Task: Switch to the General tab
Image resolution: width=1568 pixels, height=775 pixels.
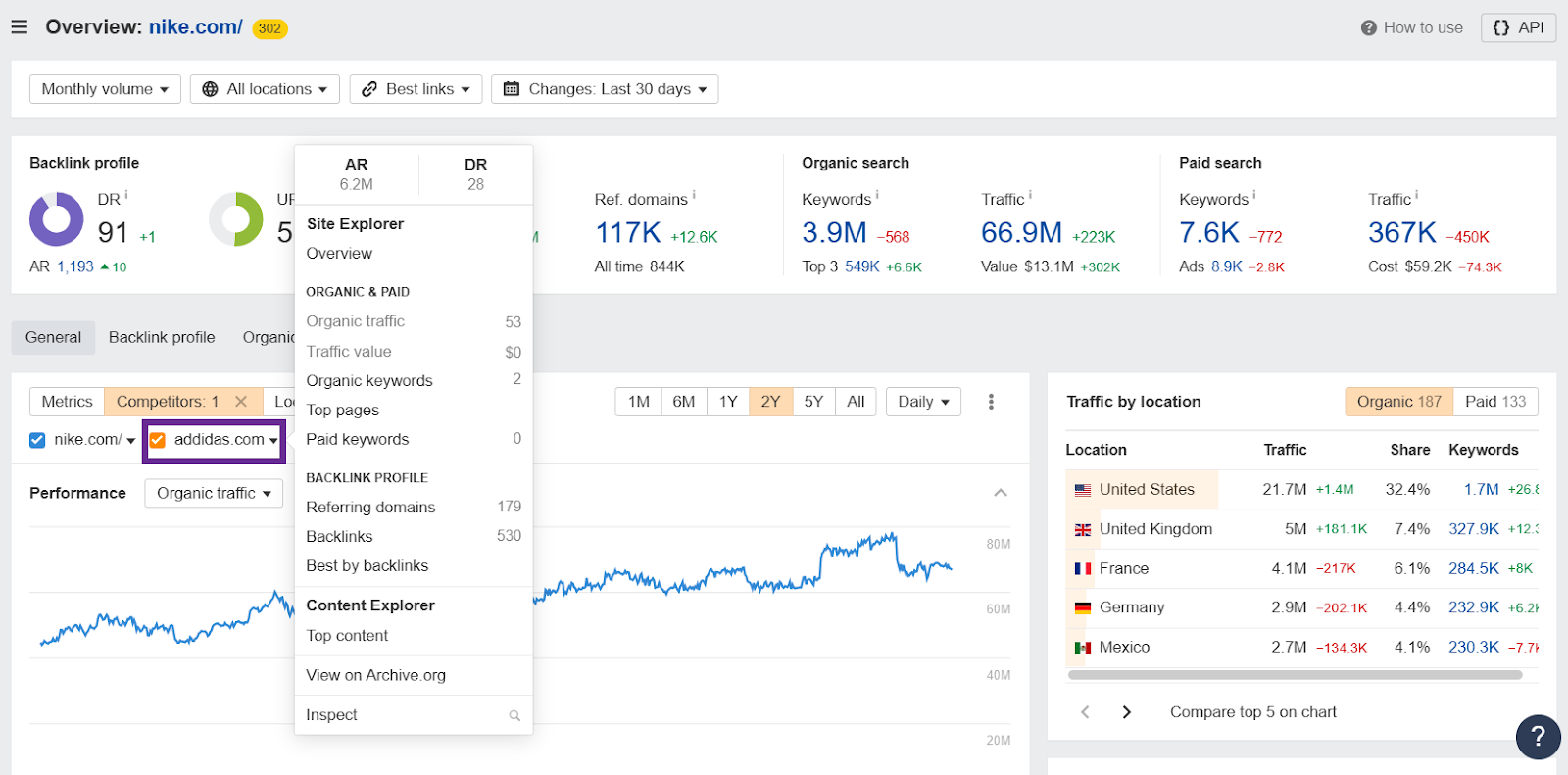Action: (x=53, y=337)
